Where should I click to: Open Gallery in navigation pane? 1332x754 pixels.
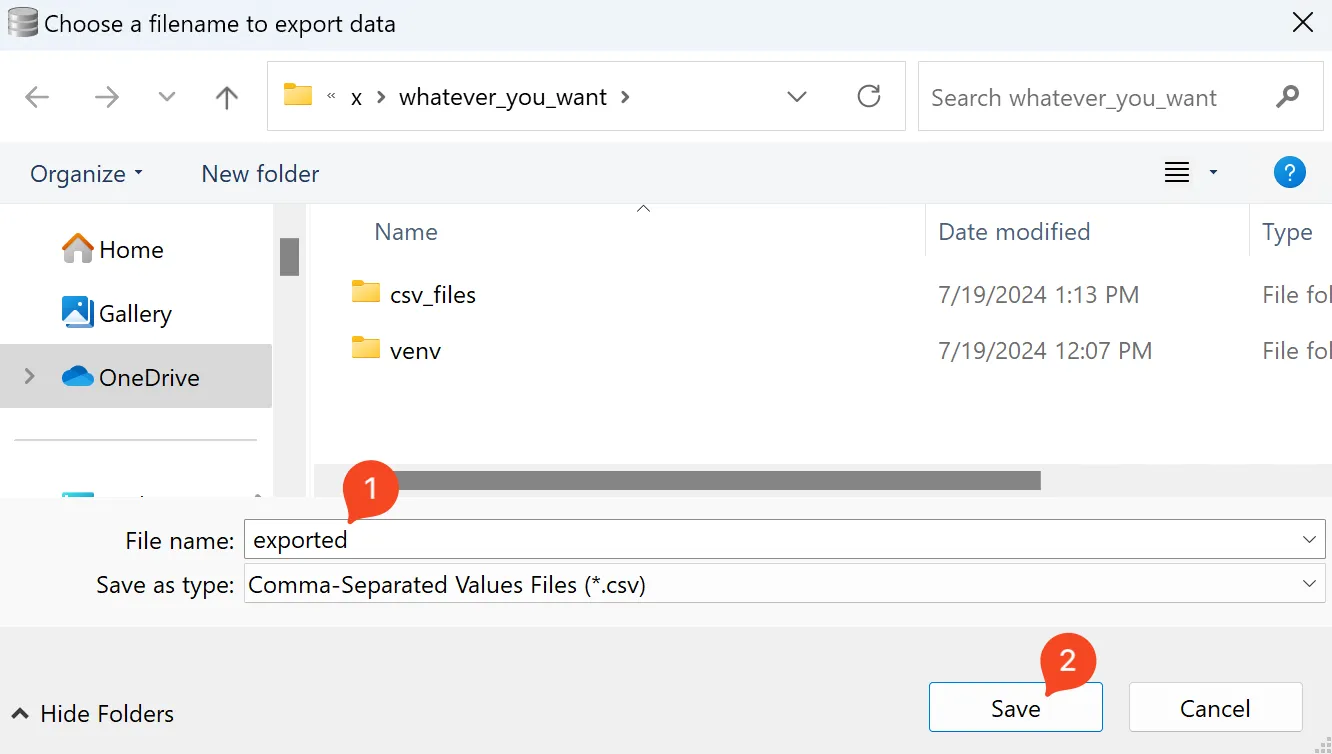tap(135, 314)
